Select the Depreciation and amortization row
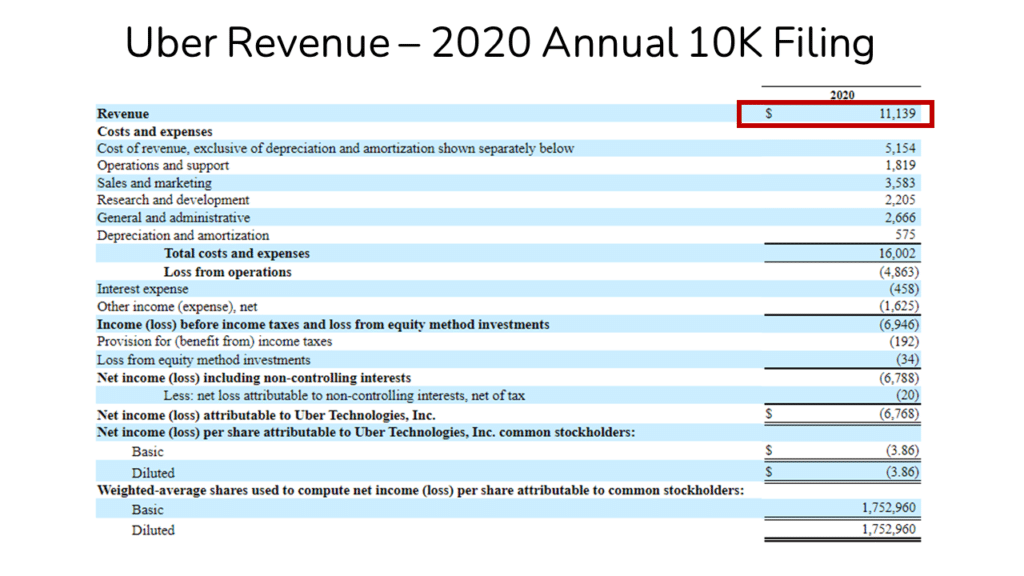This screenshot has height=576, width=1024. tap(182, 235)
